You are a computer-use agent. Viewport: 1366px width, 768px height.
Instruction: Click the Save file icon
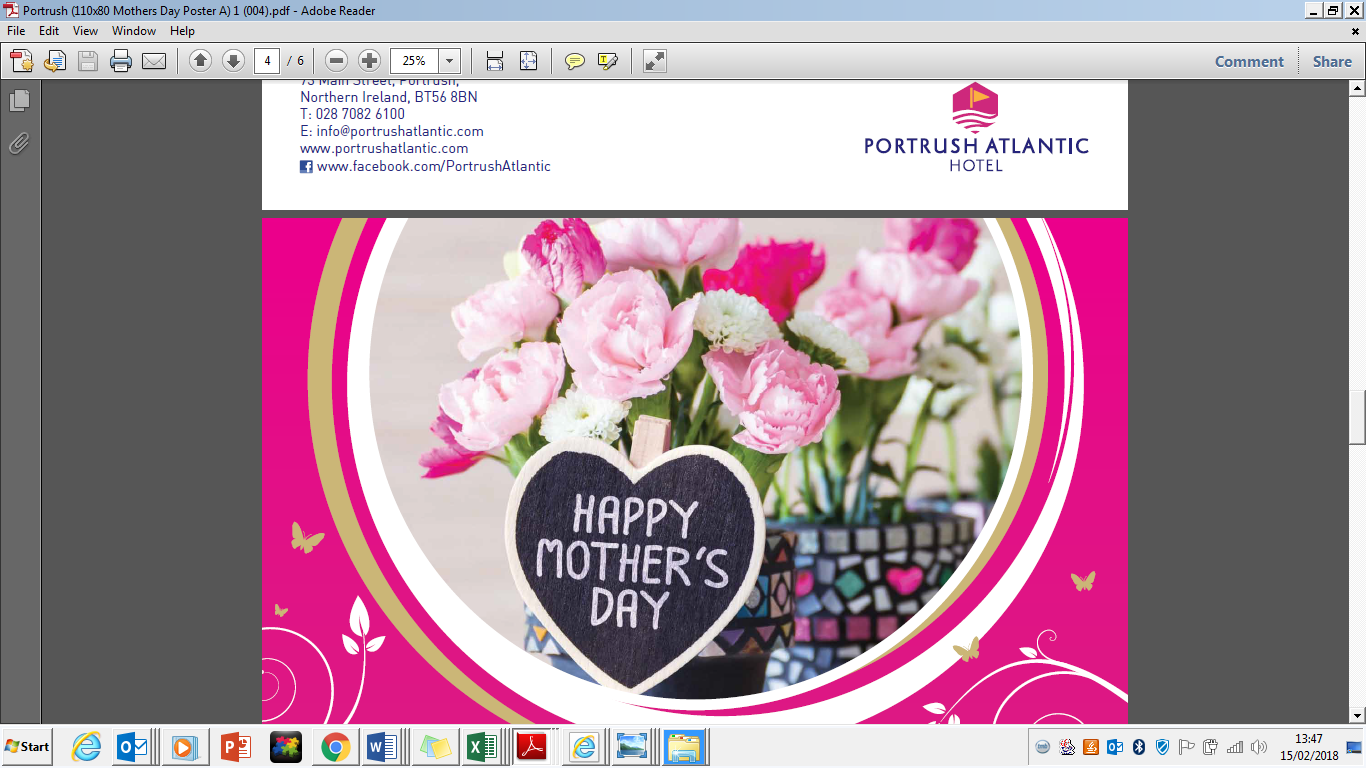tap(88, 61)
